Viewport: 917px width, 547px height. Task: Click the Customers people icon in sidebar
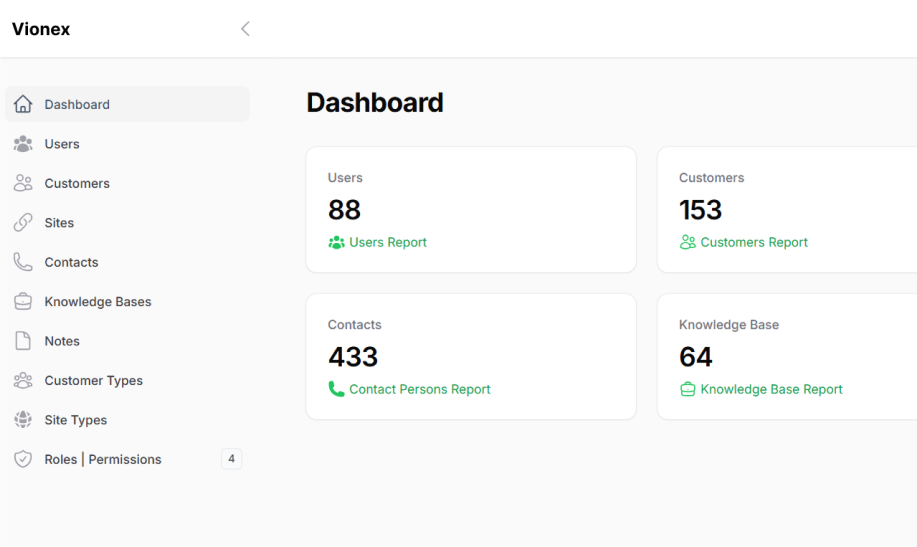click(x=23, y=183)
